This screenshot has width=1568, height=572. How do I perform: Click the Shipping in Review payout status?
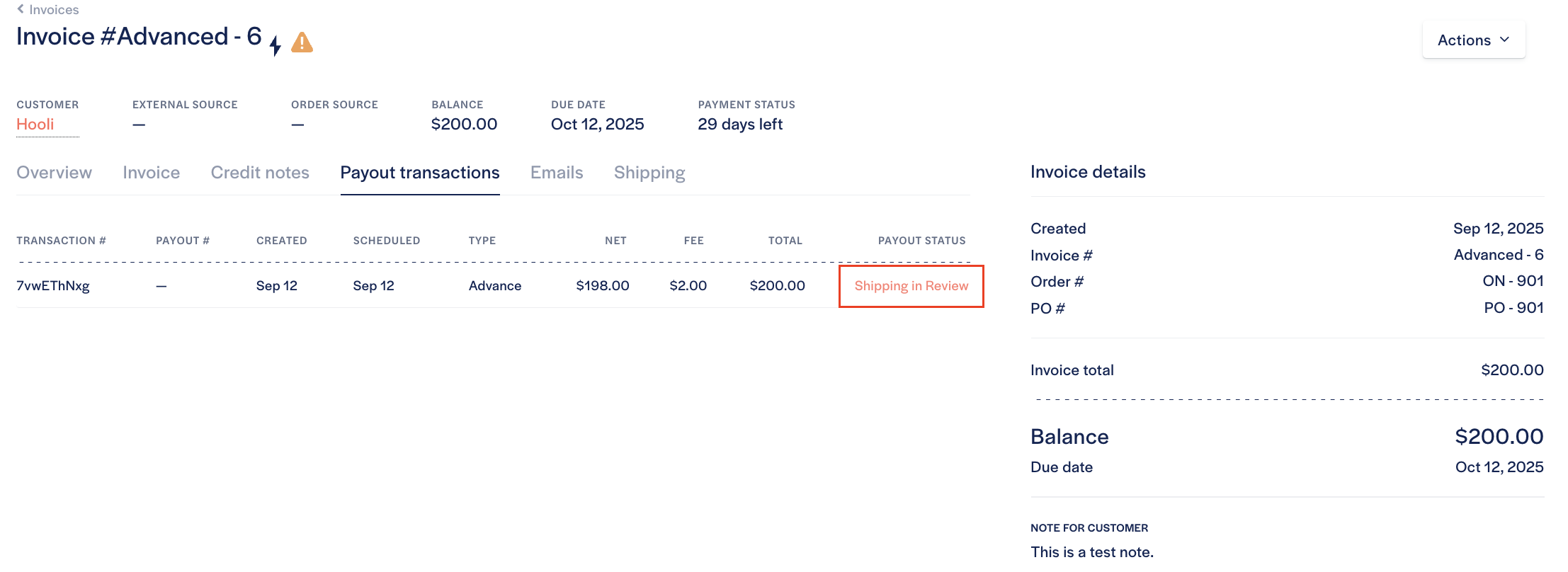911,286
